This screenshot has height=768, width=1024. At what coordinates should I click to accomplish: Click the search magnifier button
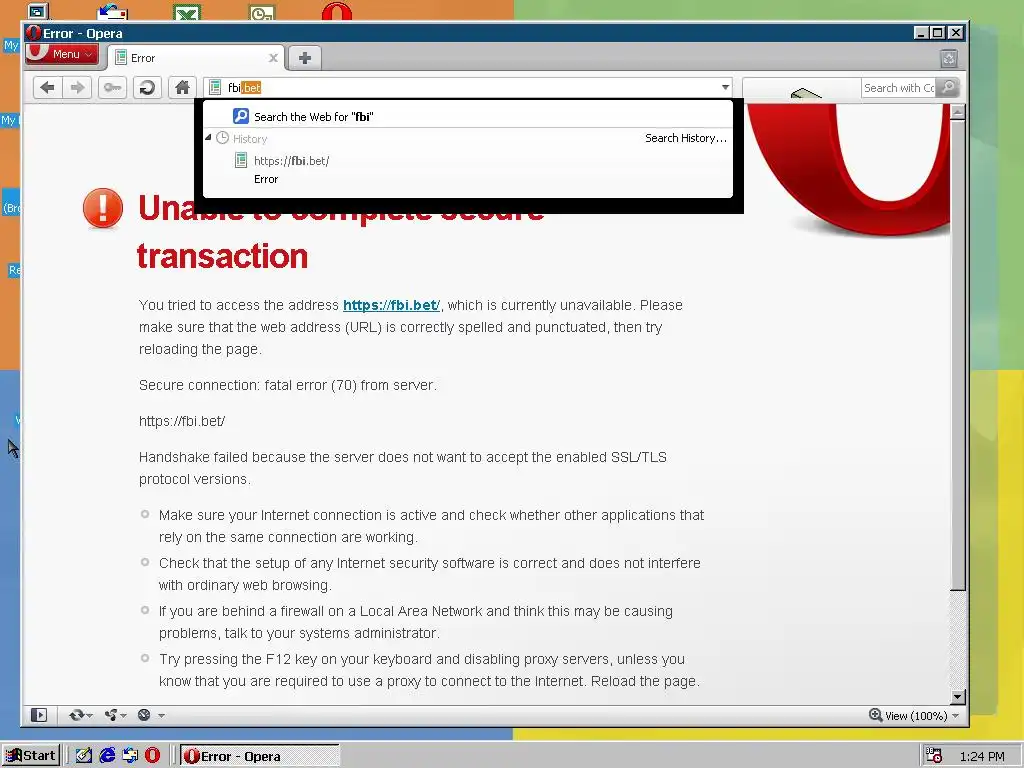[948, 88]
